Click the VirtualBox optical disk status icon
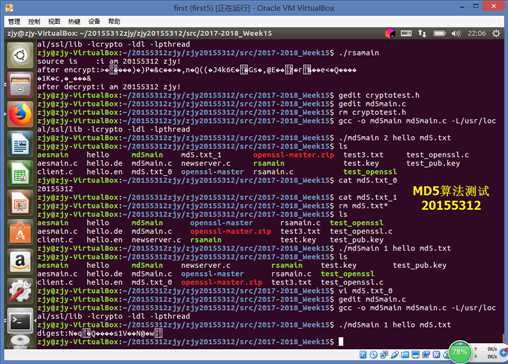508x364 pixels. click(374, 355)
